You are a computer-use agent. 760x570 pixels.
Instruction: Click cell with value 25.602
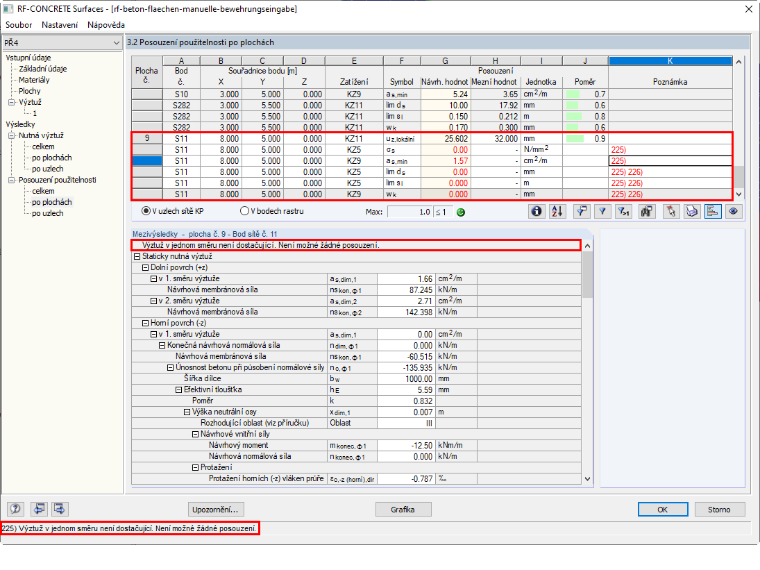[445, 139]
